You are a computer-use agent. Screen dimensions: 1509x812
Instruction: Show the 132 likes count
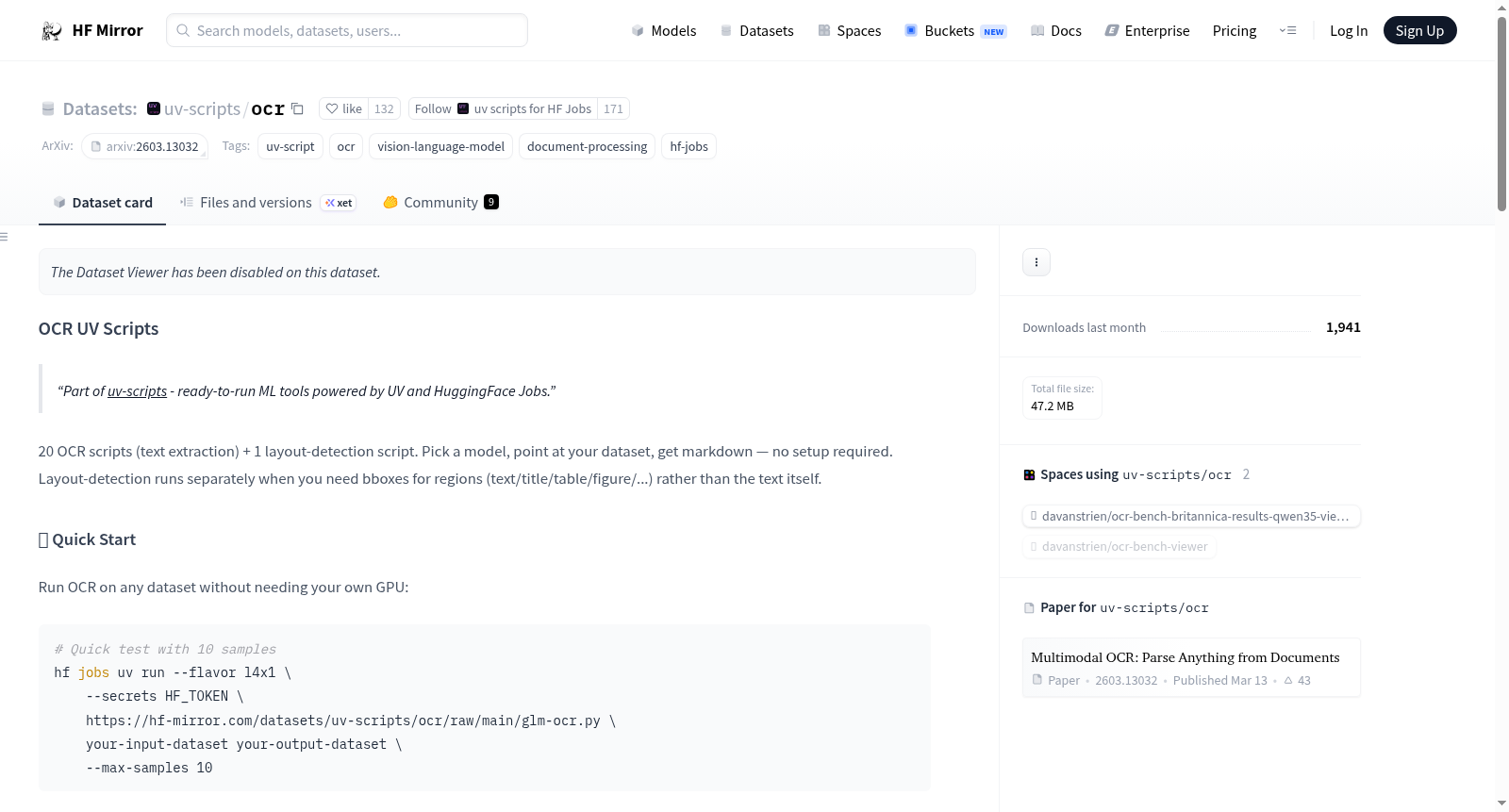click(x=384, y=108)
